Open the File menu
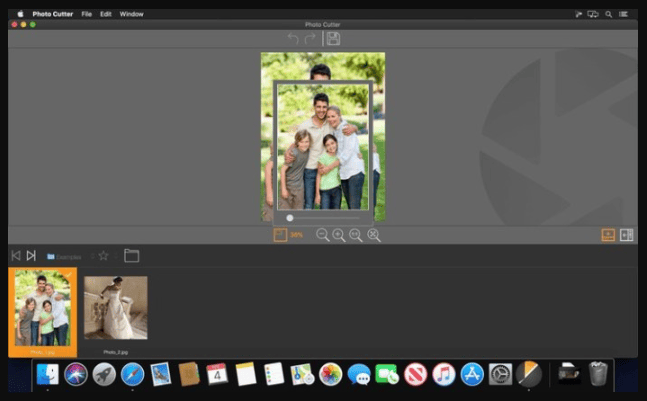Screen dimensions: 647x401 click(x=86, y=14)
